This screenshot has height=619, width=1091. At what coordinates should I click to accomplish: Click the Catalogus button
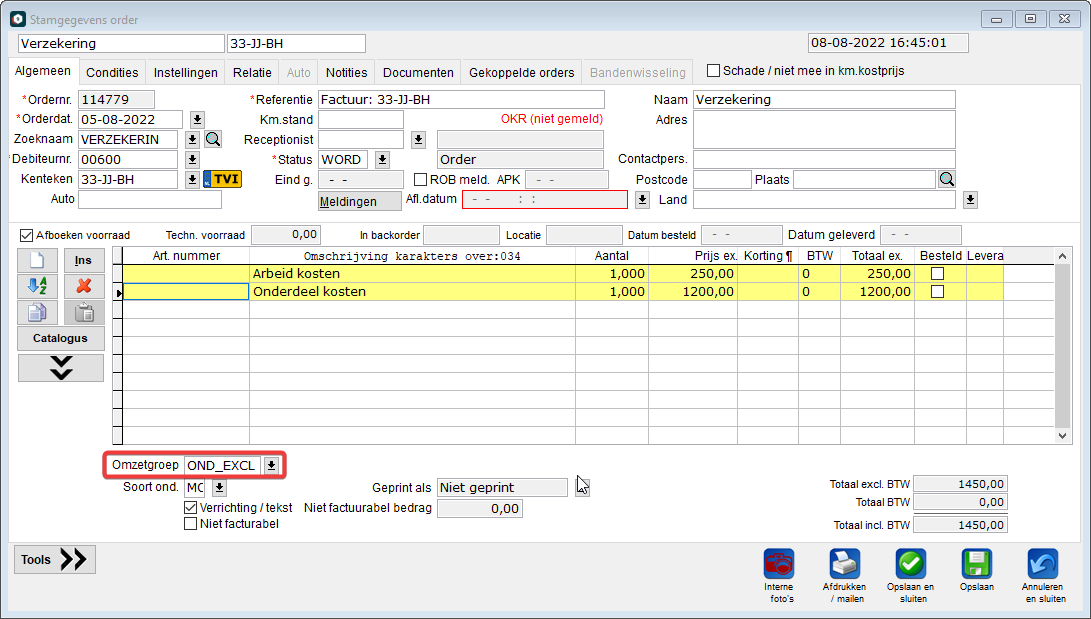pos(61,338)
